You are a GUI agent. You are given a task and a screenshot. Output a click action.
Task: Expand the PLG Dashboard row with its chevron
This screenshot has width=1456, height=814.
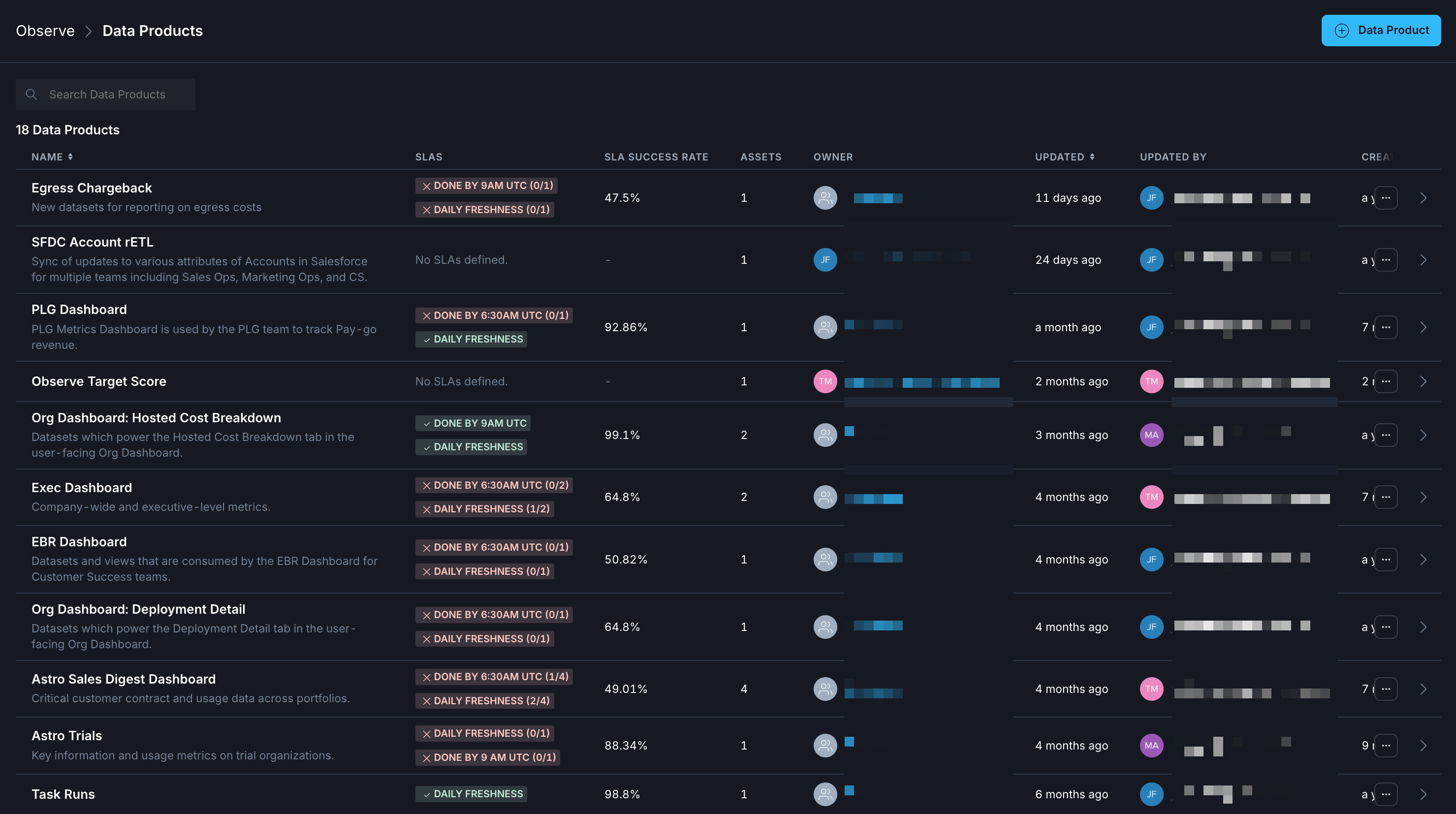tap(1423, 327)
